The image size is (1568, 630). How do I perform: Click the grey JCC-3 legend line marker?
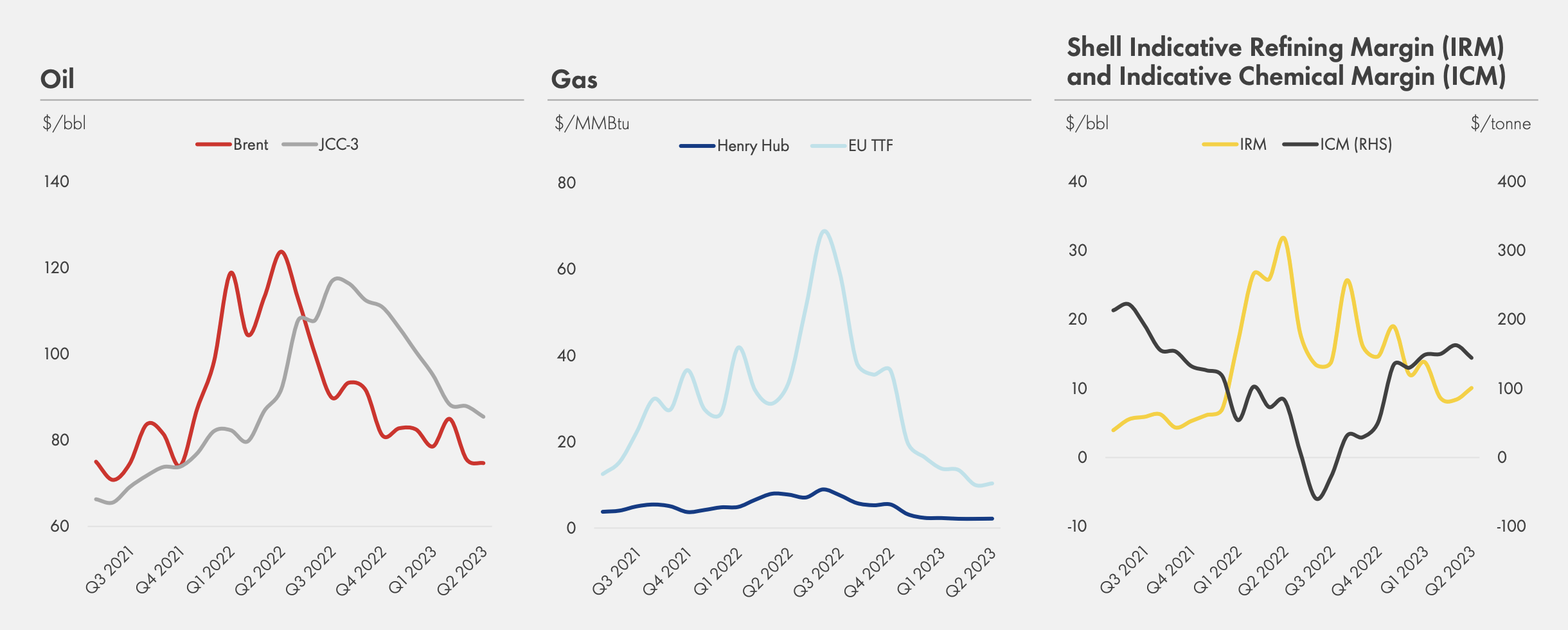[x=299, y=145]
